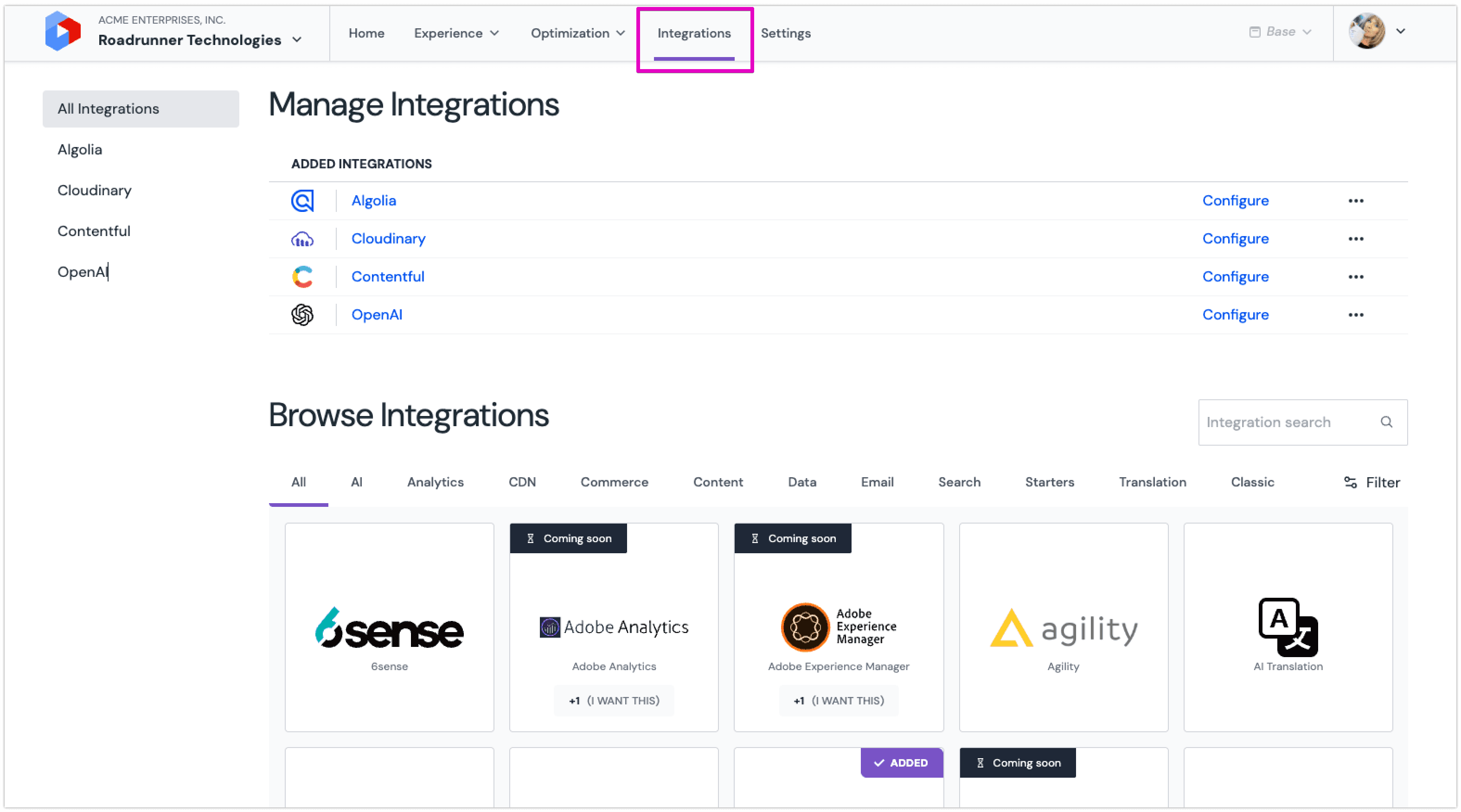This screenshot has width=1461, height=812.
Task: Open the OpenAI link in added integrations
Action: pos(377,315)
